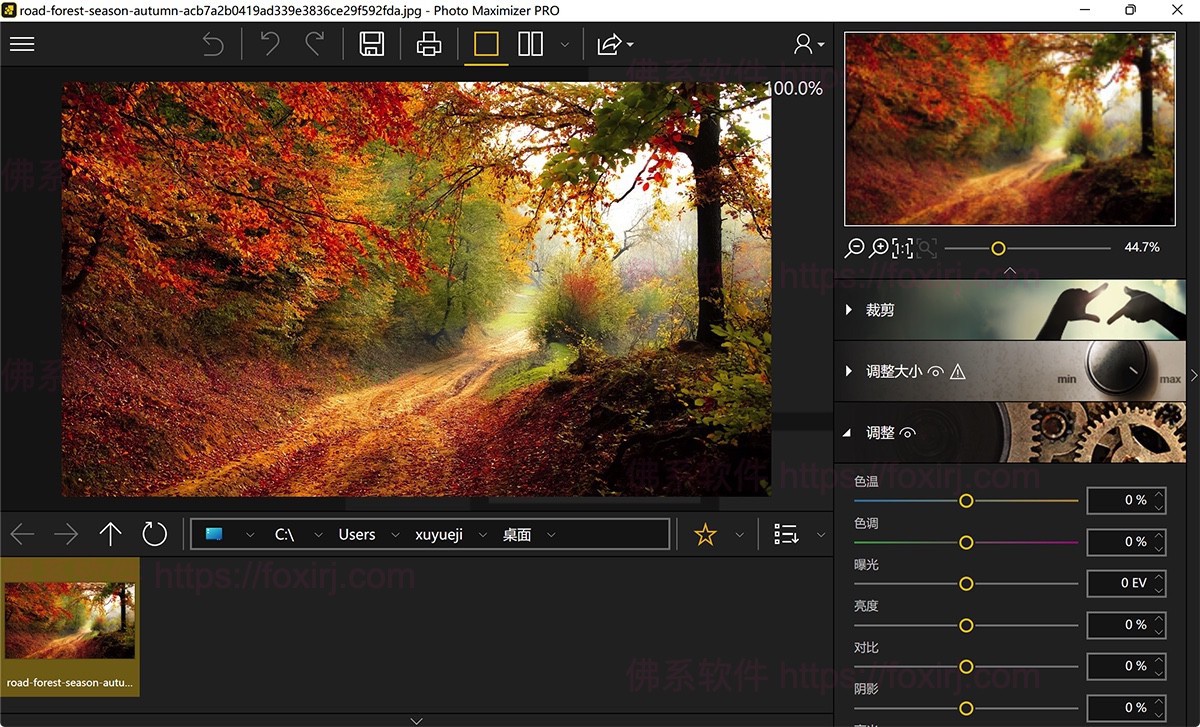Click the Redo arrow icon

pos(316,44)
